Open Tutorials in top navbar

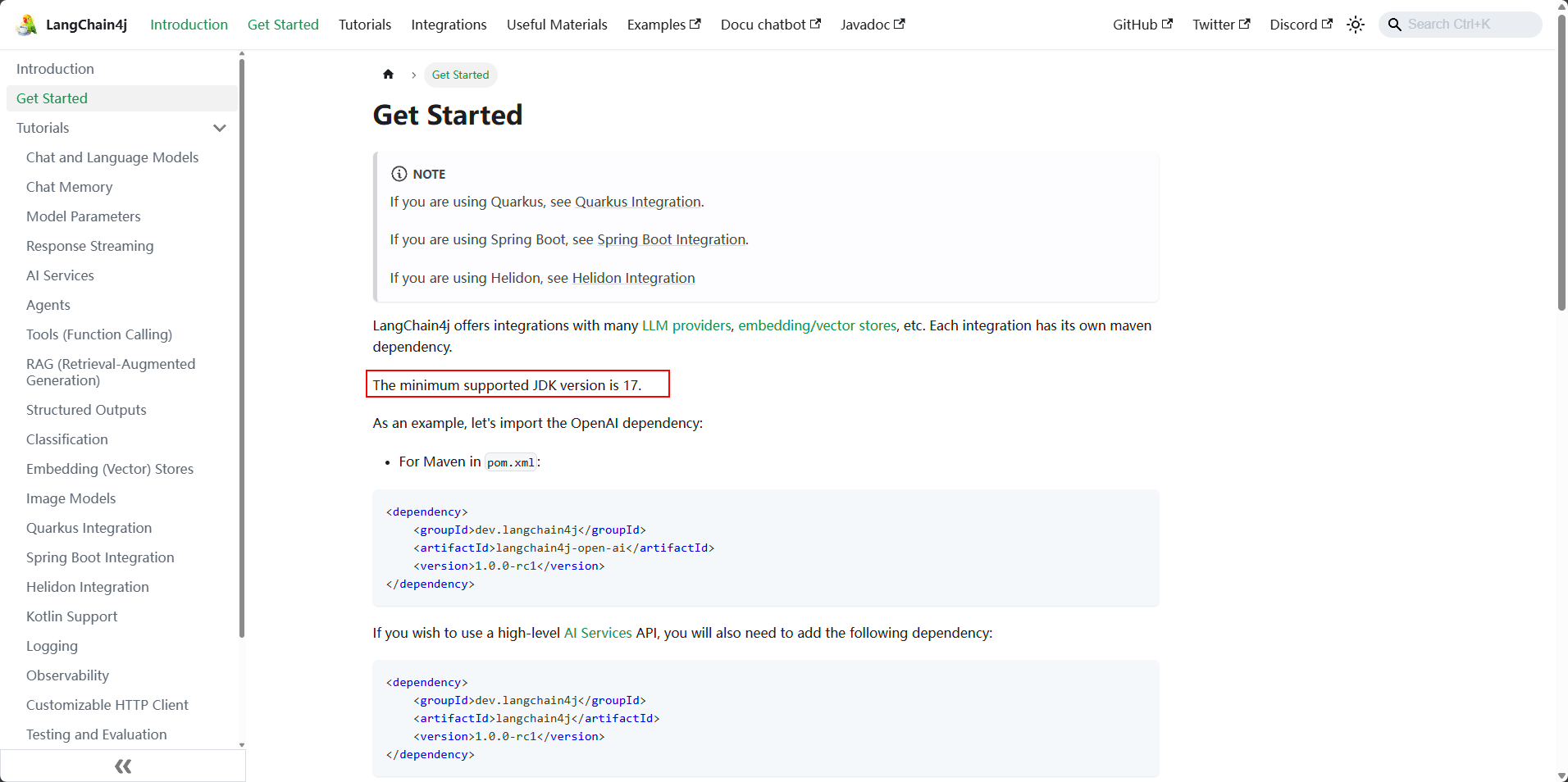(365, 25)
